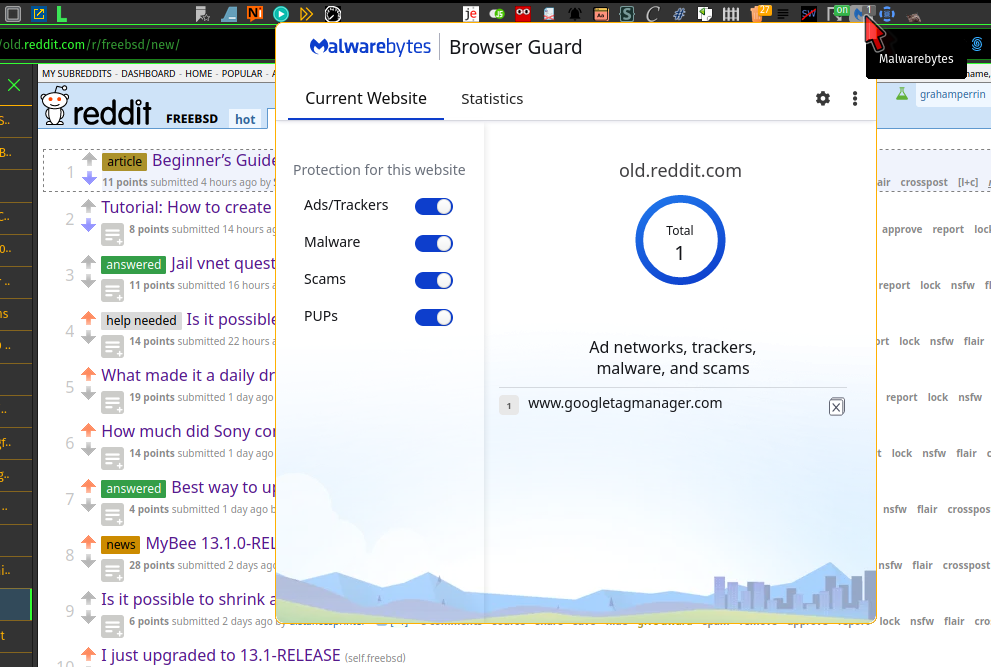Disable Ads/Trackers protection toggle
Image resolution: width=991 pixels, height=667 pixels.
[x=433, y=206]
